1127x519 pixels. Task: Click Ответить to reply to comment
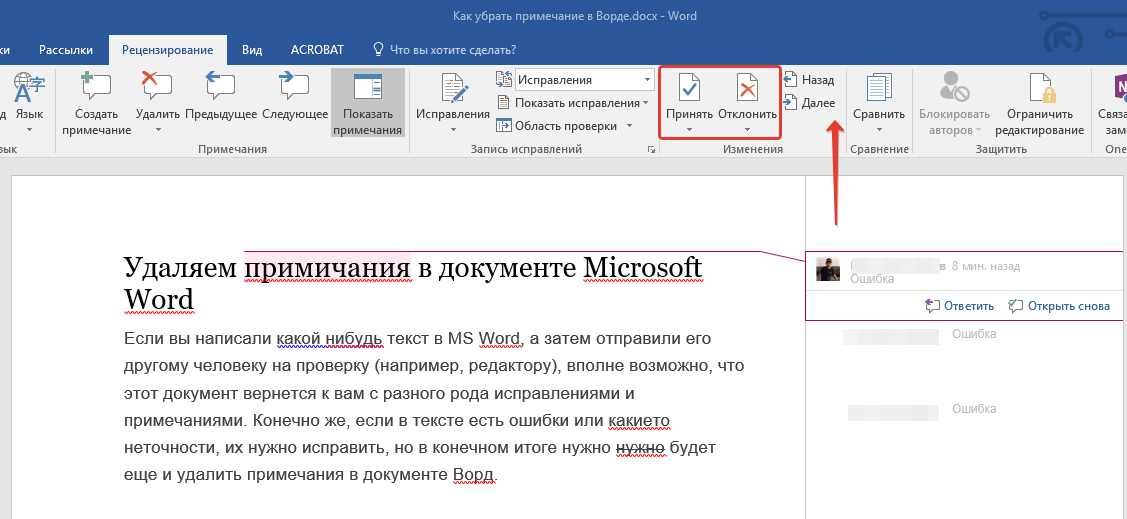[x=960, y=306]
